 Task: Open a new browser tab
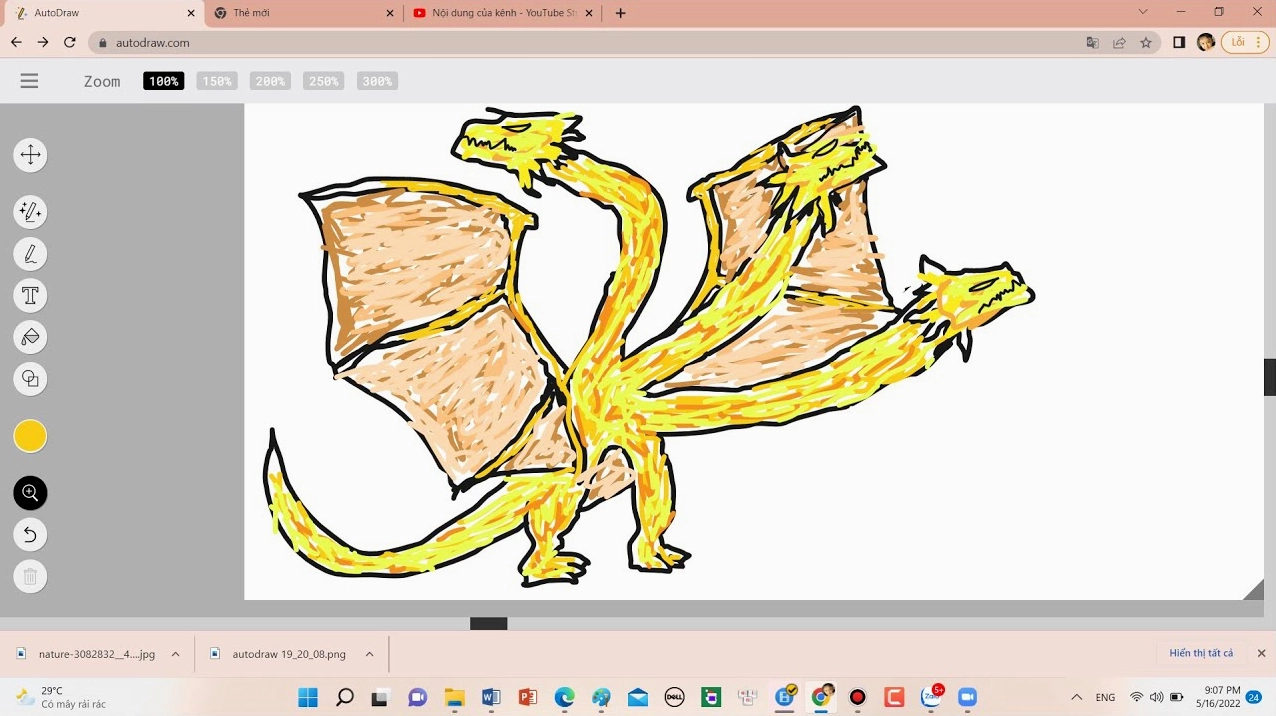pyautogui.click(x=620, y=13)
